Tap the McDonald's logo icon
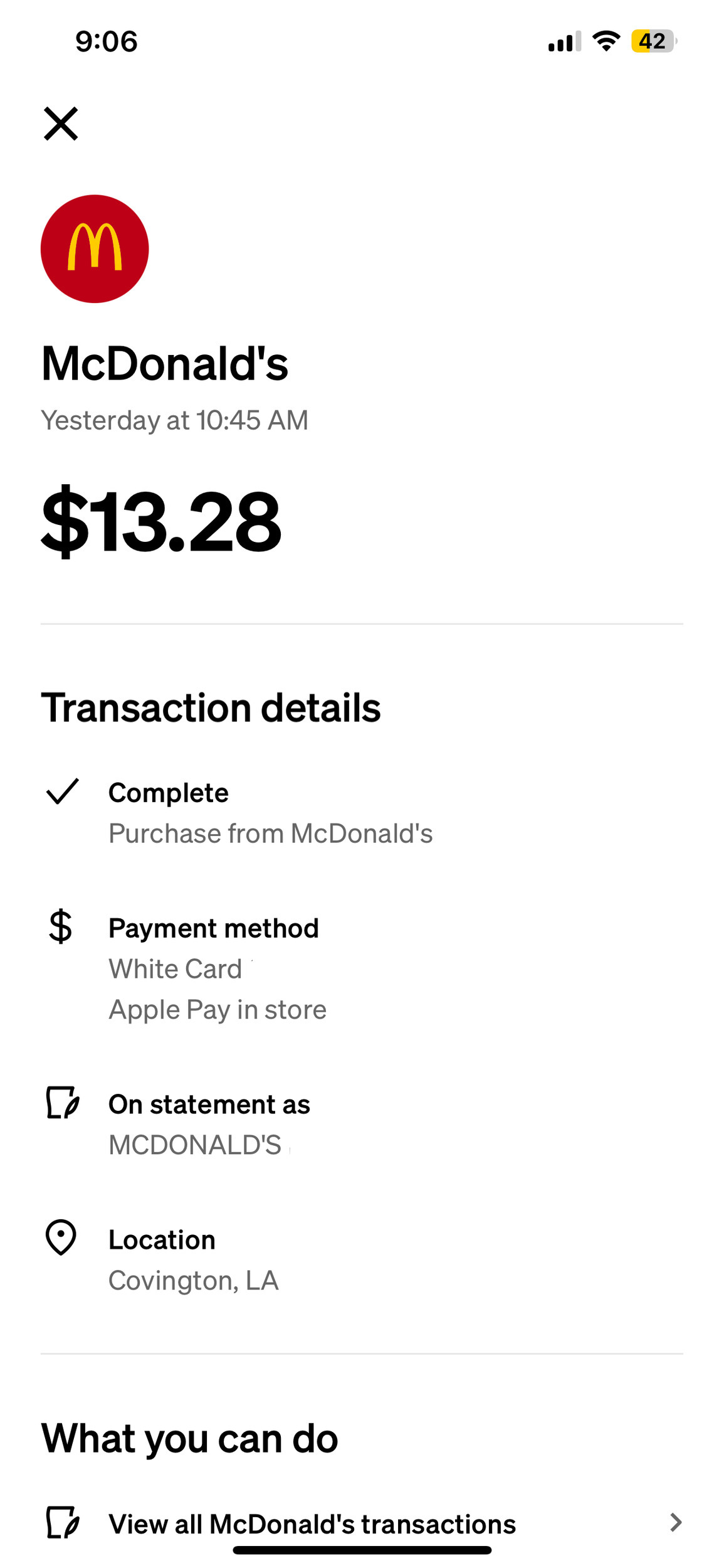 tap(95, 249)
